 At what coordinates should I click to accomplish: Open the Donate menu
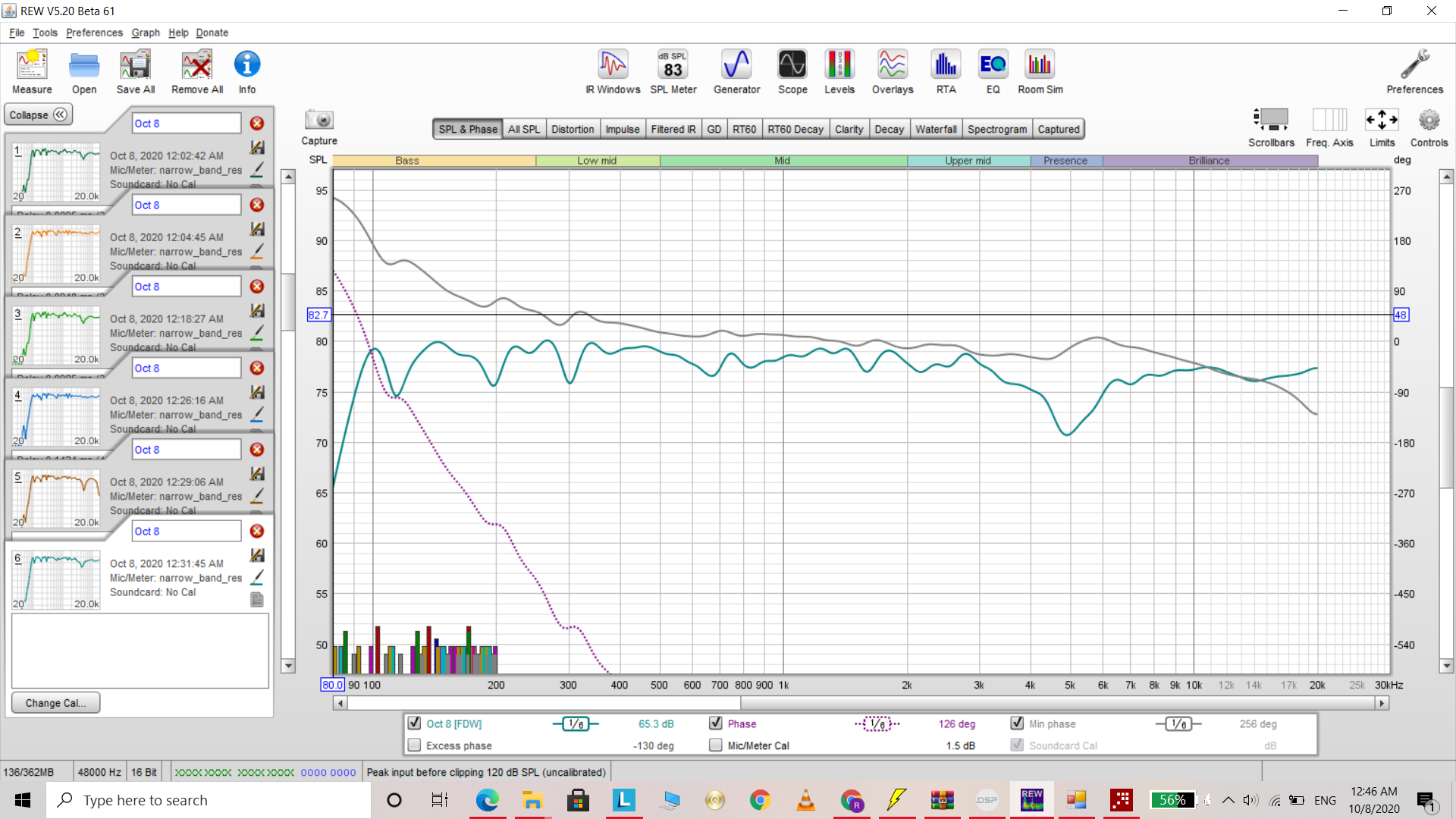tap(212, 33)
